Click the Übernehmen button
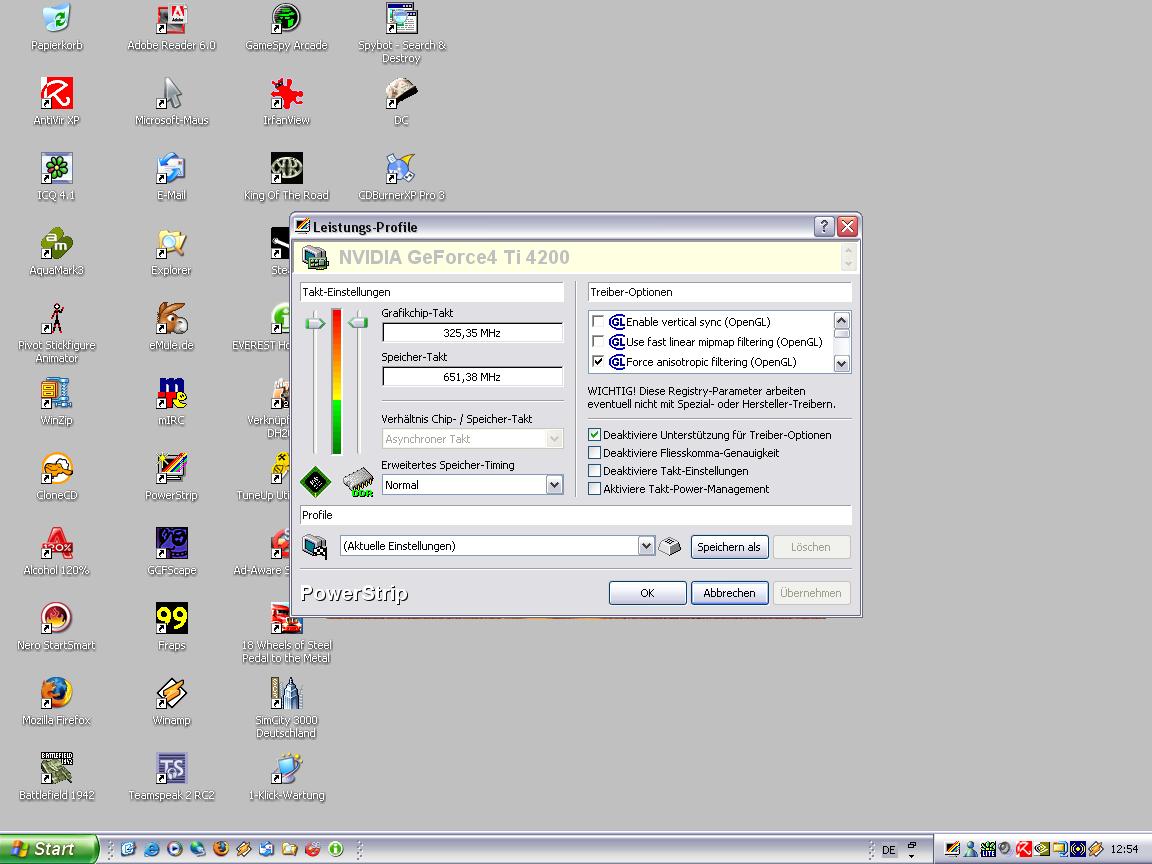This screenshot has height=864, width=1152. (x=811, y=593)
